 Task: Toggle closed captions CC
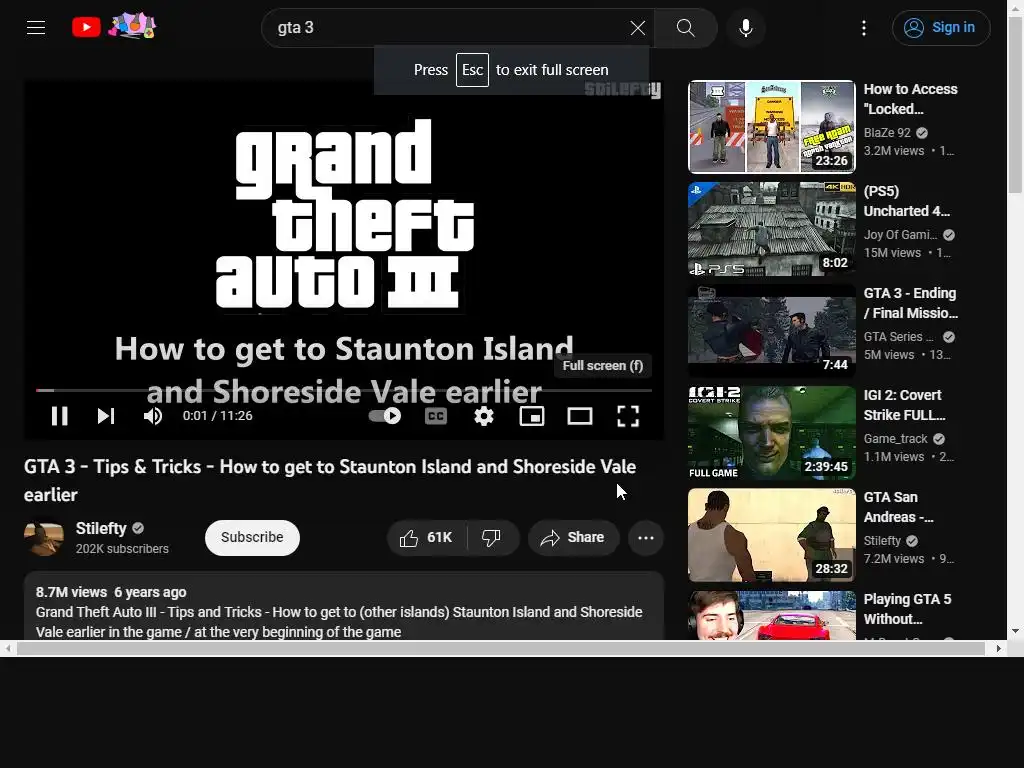[436, 416]
